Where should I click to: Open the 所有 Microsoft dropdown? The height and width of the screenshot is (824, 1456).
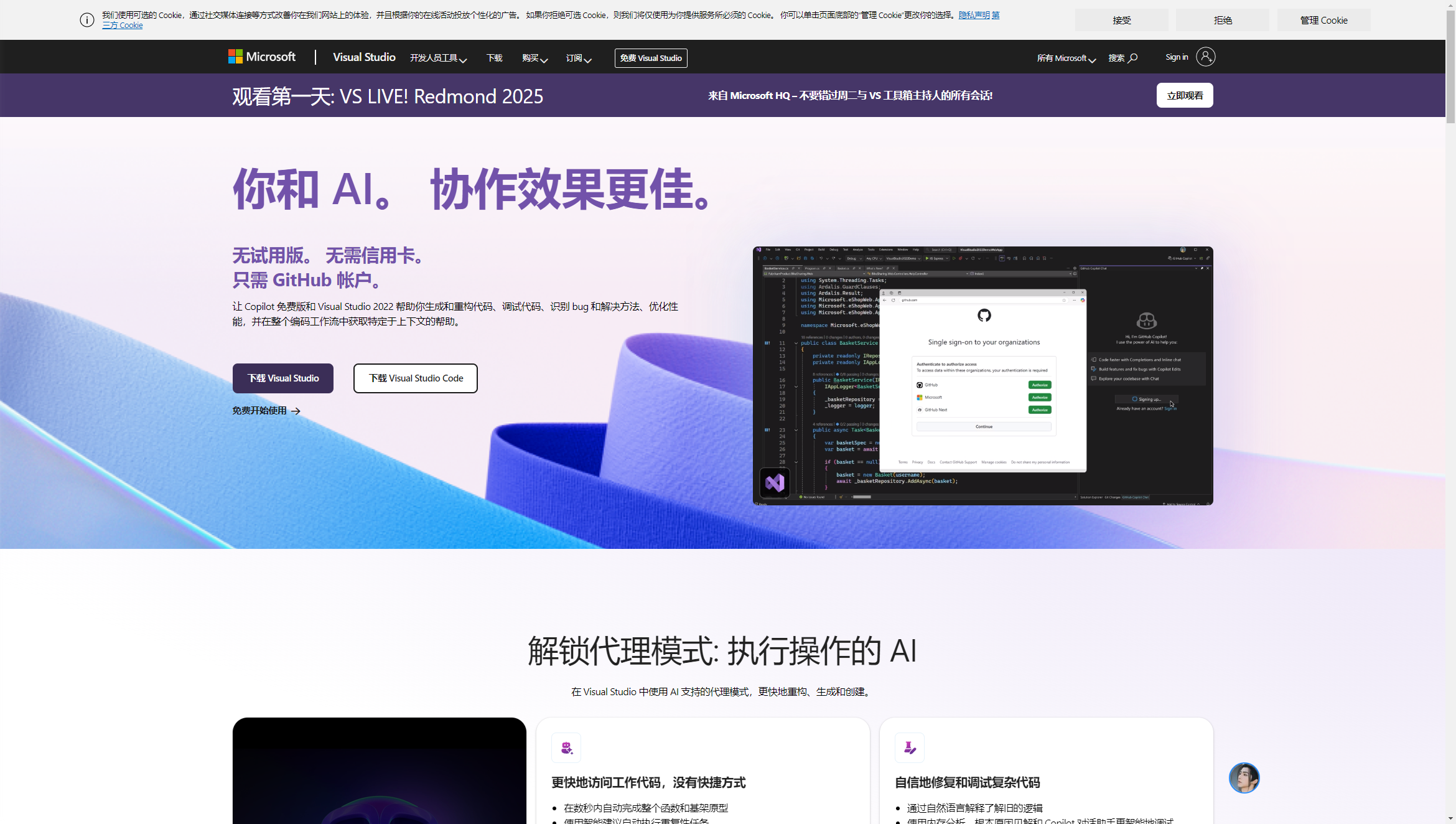tap(1066, 58)
